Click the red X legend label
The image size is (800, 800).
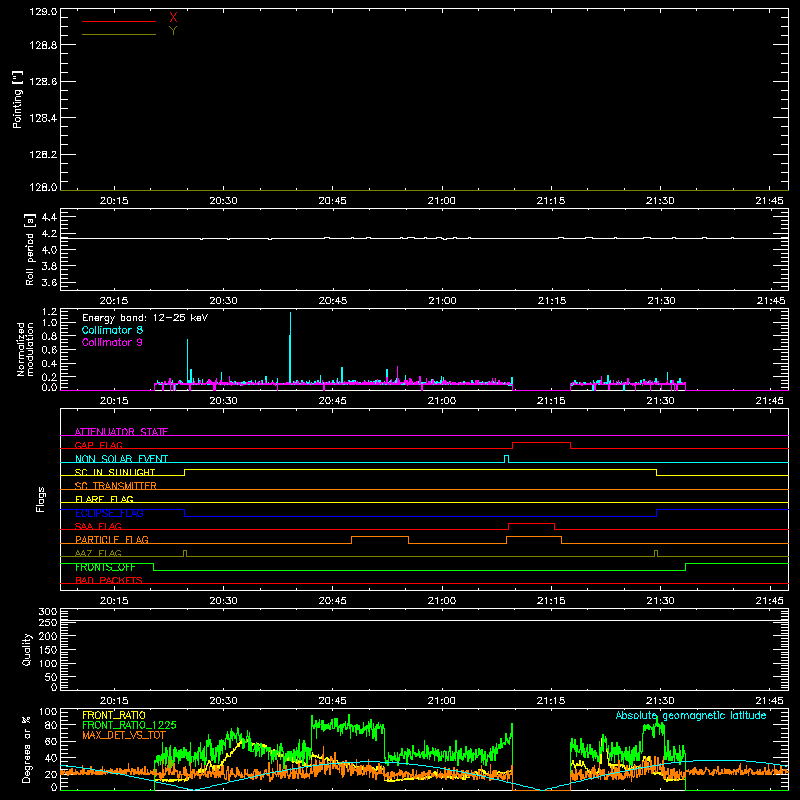point(173,18)
